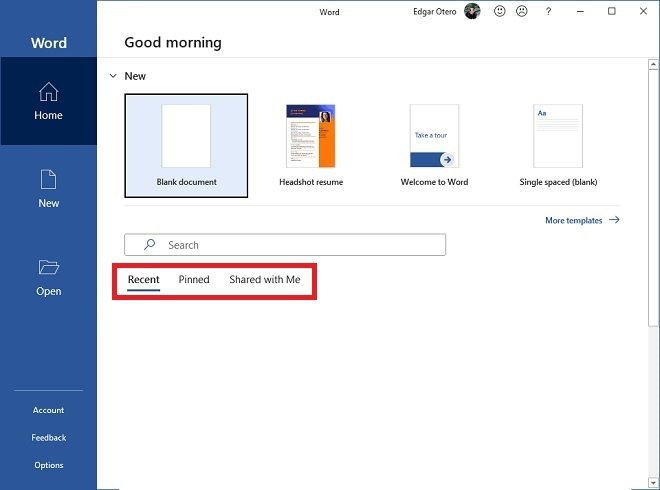Viewport: 660px width, 490px height.
Task: Minimize the Word window
Action: coord(580,11)
